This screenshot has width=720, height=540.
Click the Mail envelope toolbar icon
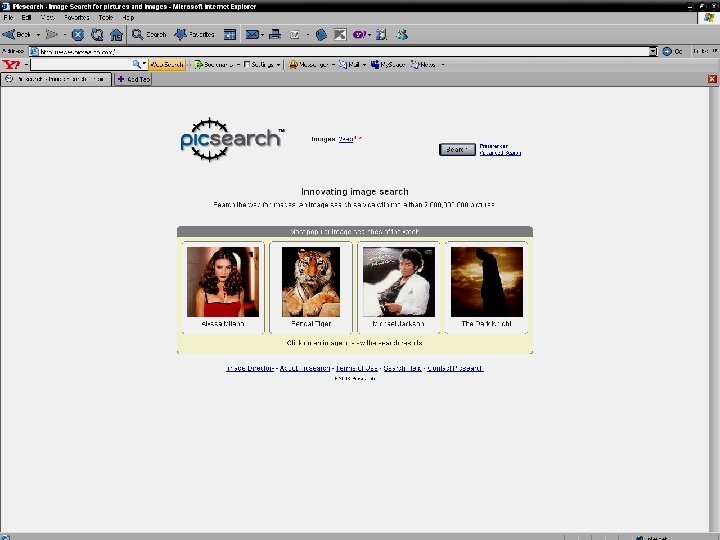point(252,34)
